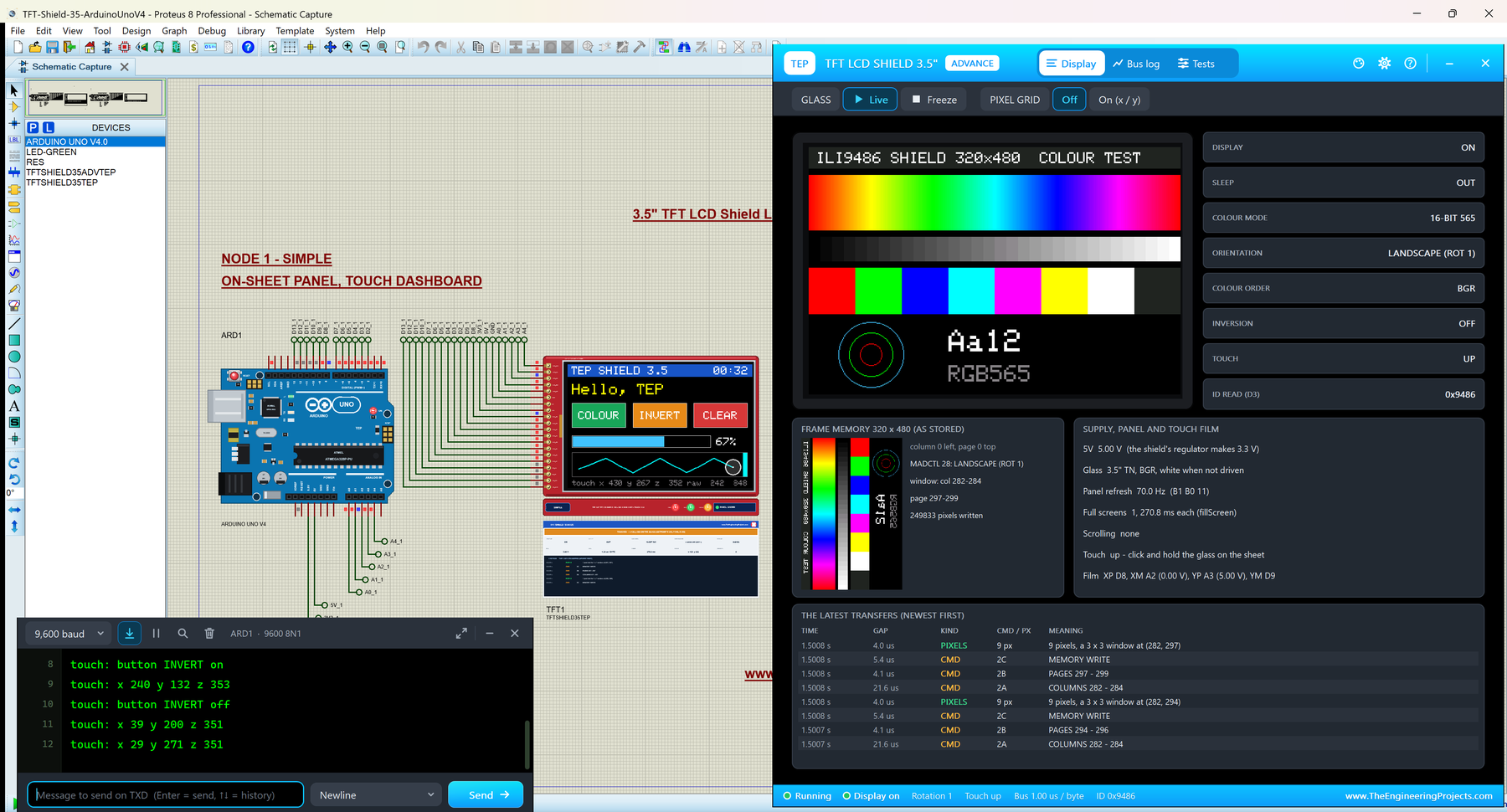This screenshot has height=812, width=1507.
Task: Select TFTSHIELD35ADVTEP in the devices list
Action: pos(70,172)
